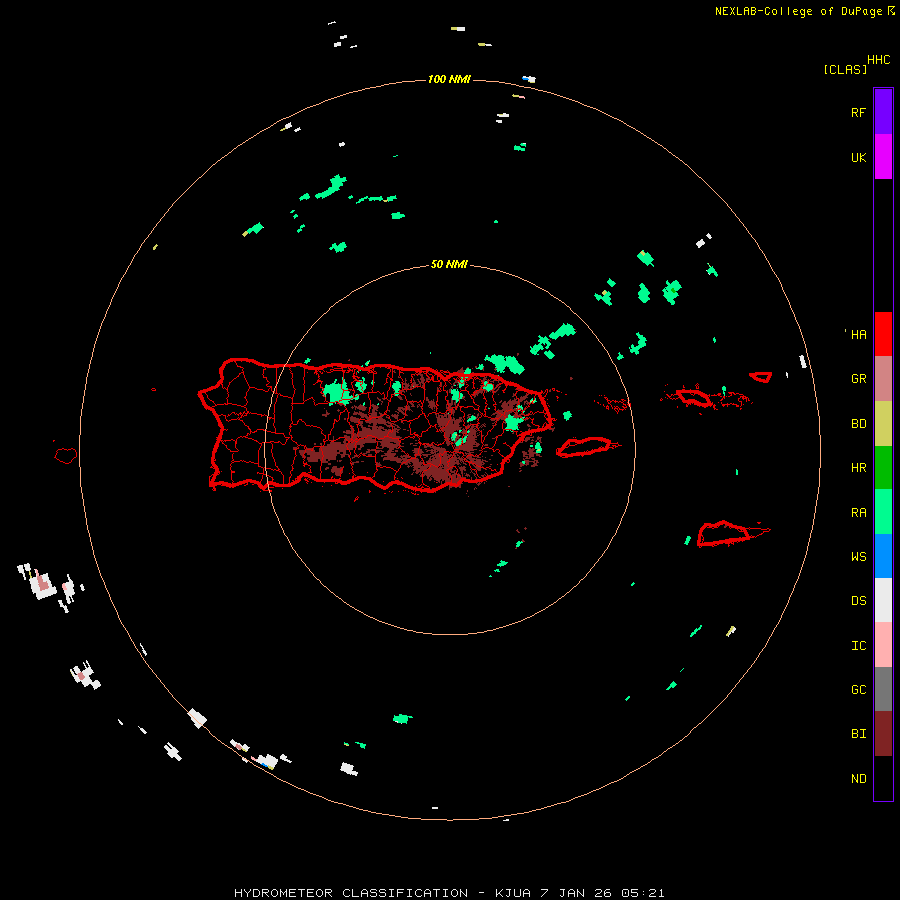Click the BI legend label
900x900 pixels.
point(858,734)
